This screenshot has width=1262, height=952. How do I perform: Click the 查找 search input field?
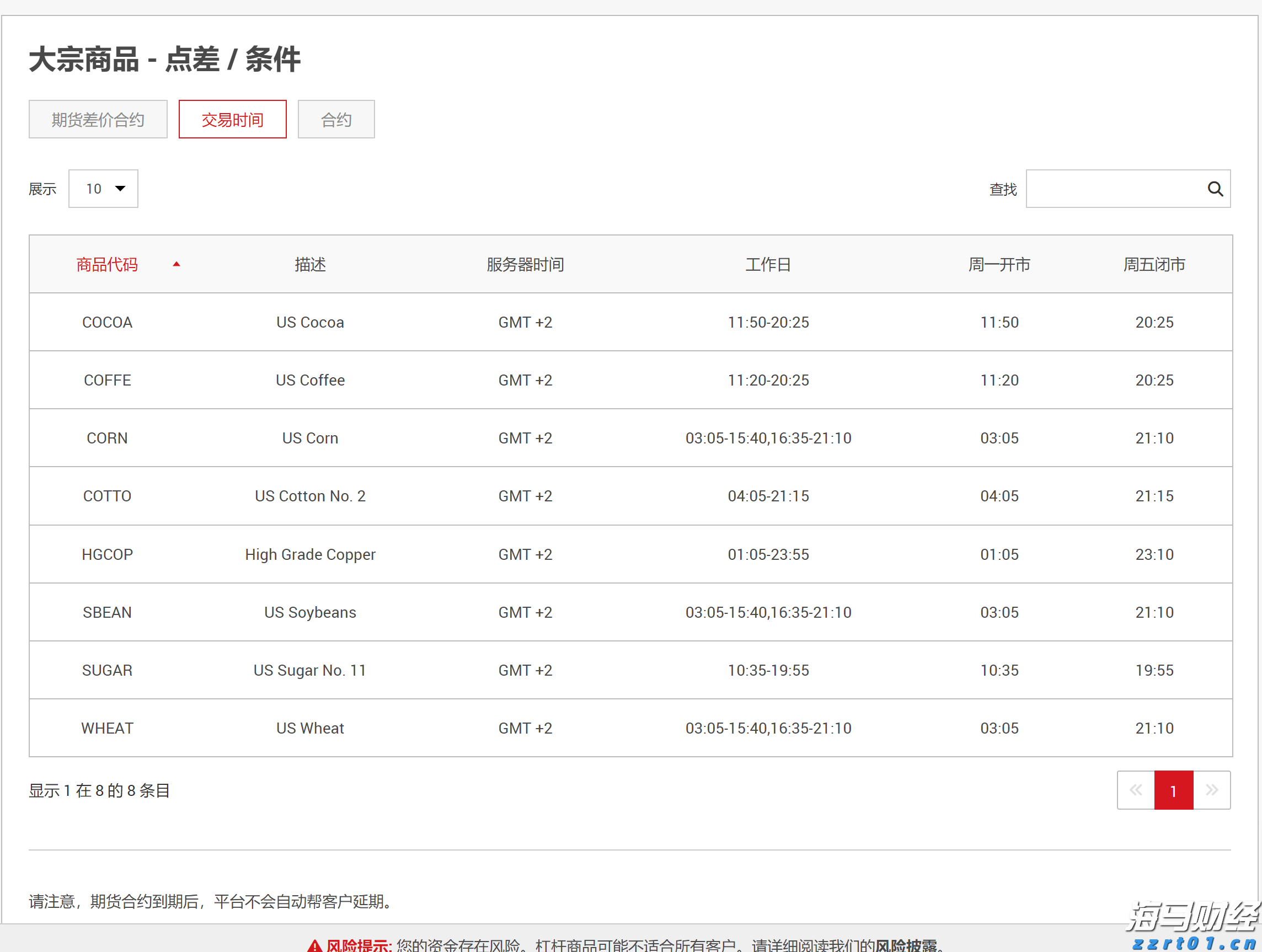[x=1118, y=188]
